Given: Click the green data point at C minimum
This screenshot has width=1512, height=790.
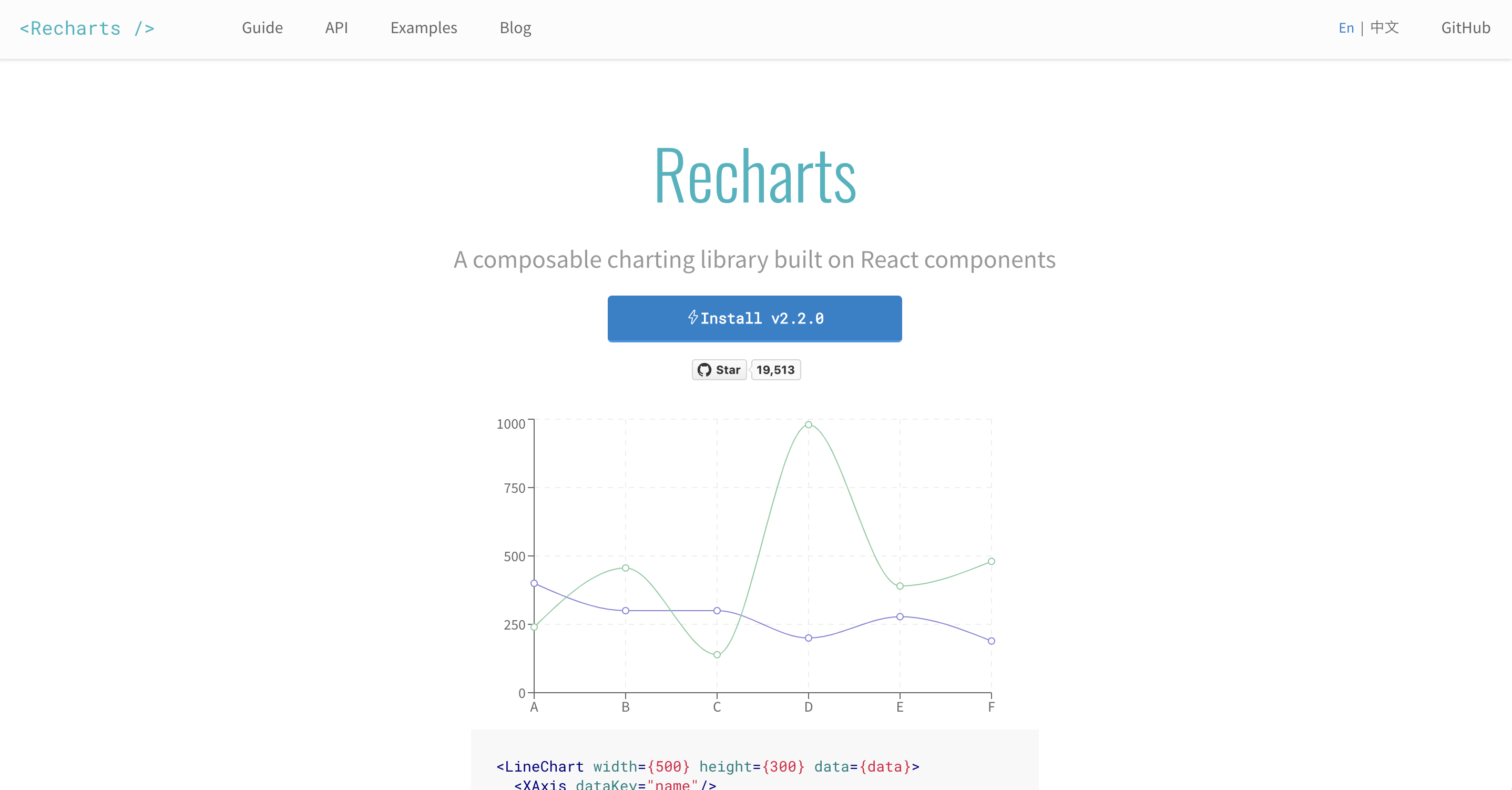Looking at the screenshot, I should (x=717, y=655).
